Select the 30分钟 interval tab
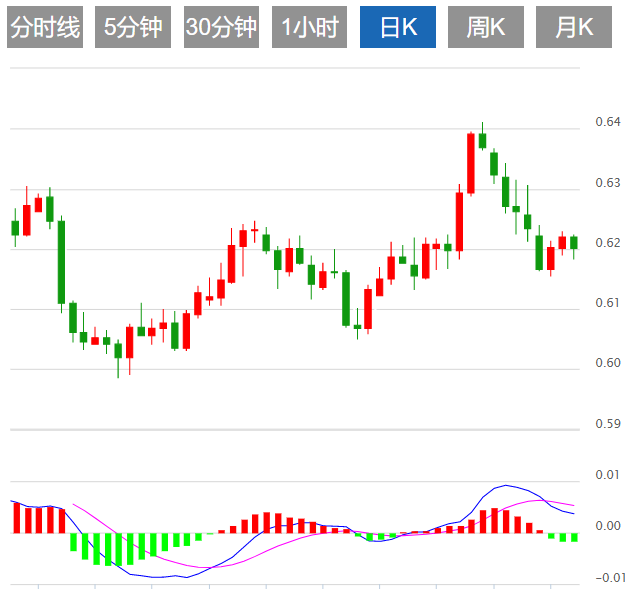Viewport: 635px width, 589px height. point(221,27)
